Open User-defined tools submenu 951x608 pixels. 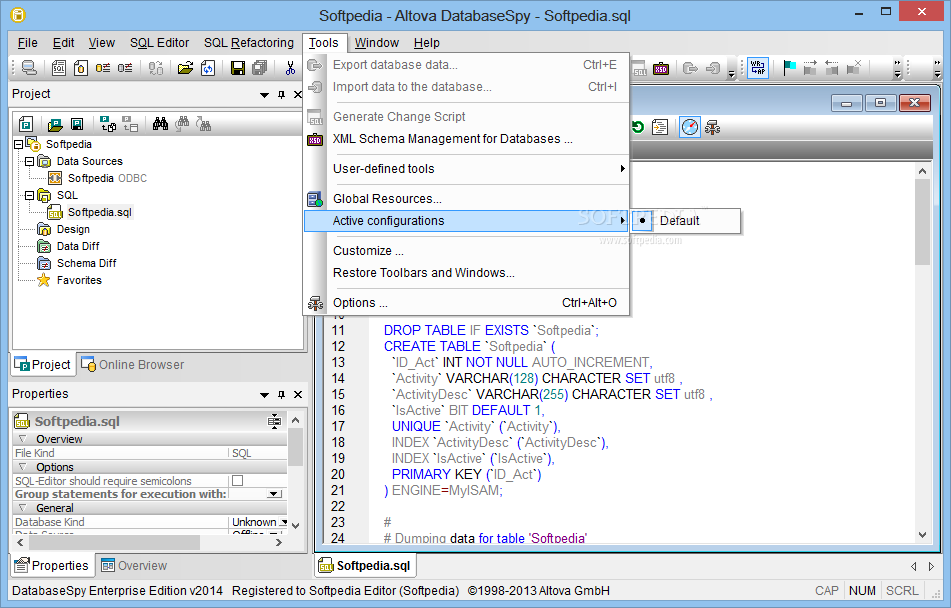(466, 169)
